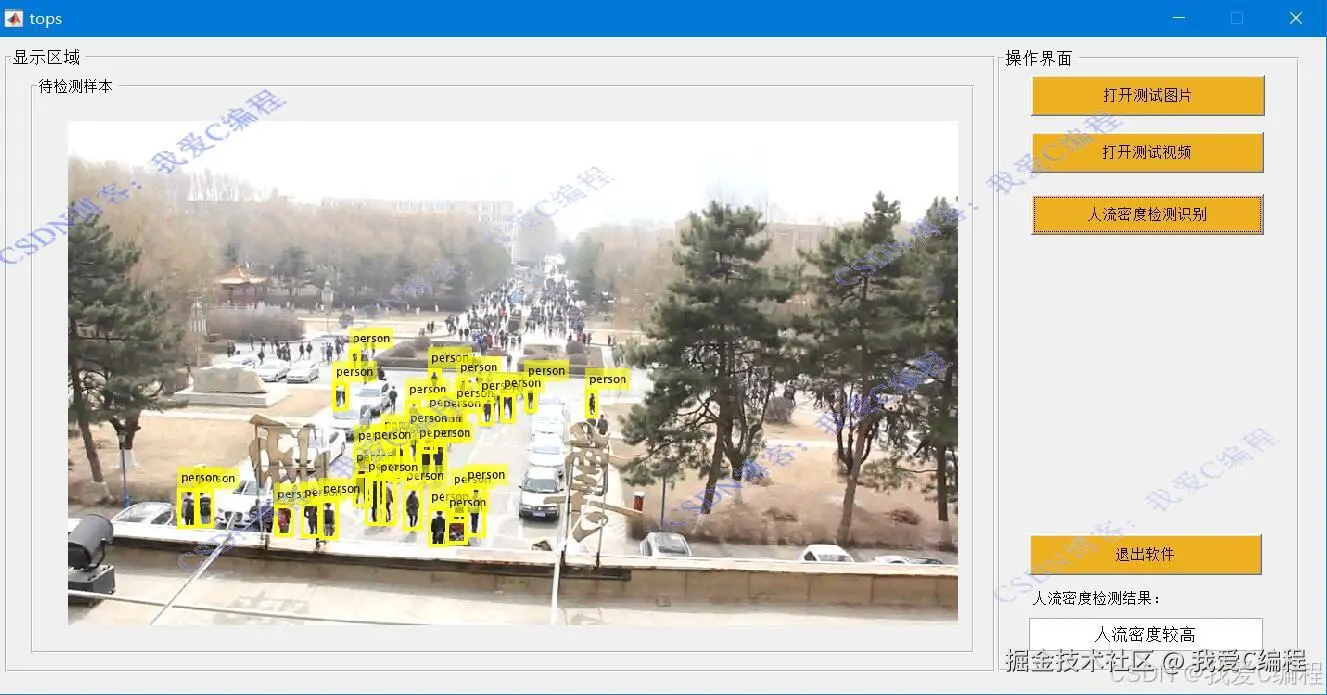The height and width of the screenshot is (695, 1327).
Task: Click the 人流密度检测结果： label
Action: 1097,598
